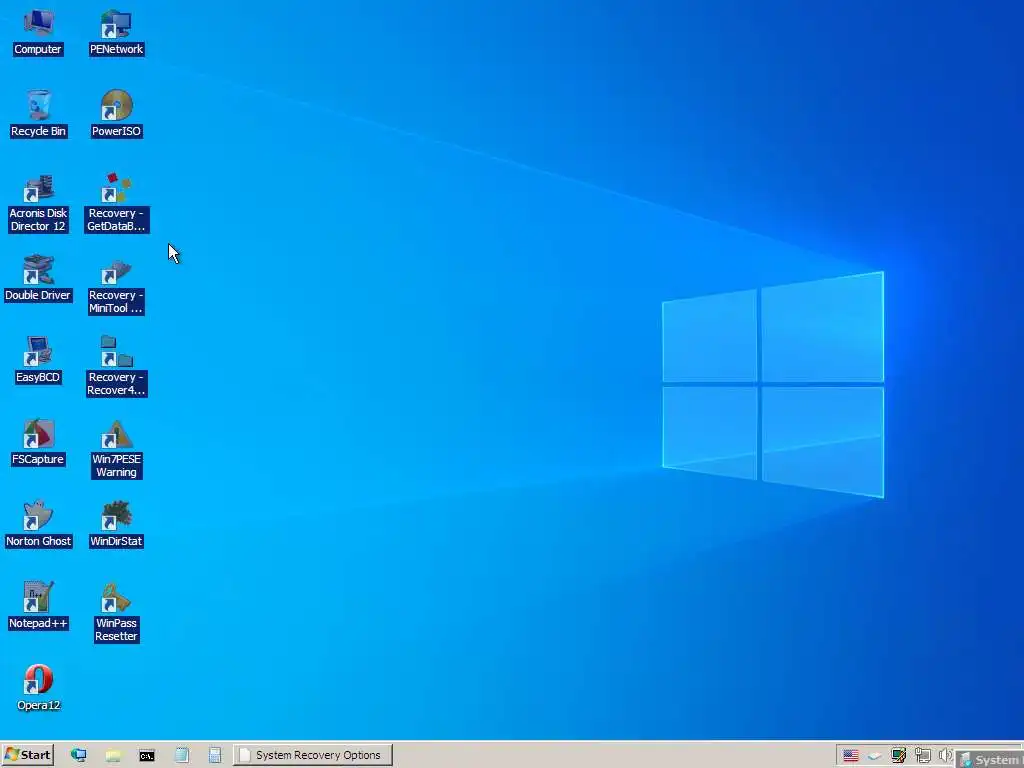Image resolution: width=1024 pixels, height=768 pixels.
Task: Select the WinDirStat shortcut
Action: 116,524
